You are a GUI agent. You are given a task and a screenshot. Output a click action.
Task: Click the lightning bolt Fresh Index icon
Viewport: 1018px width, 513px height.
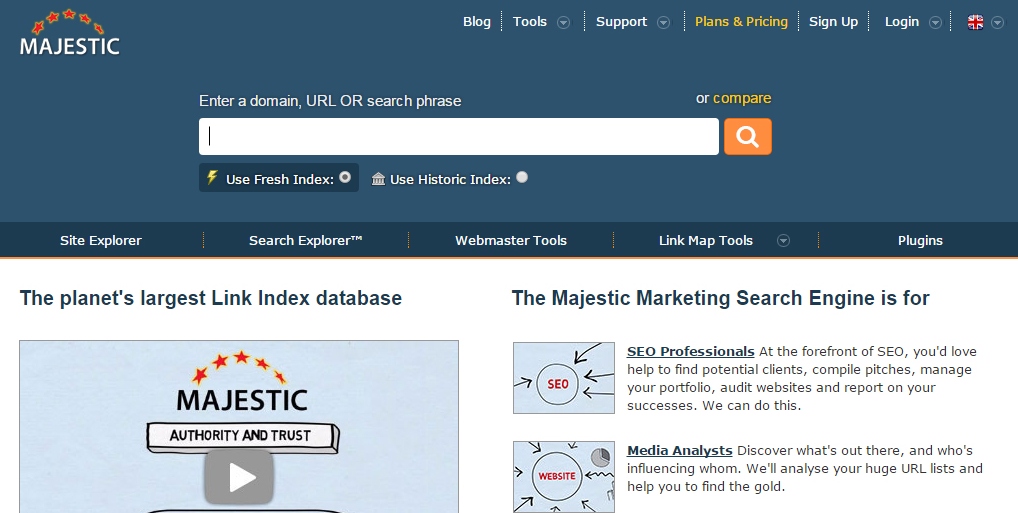pyautogui.click(x=212, y=177)
